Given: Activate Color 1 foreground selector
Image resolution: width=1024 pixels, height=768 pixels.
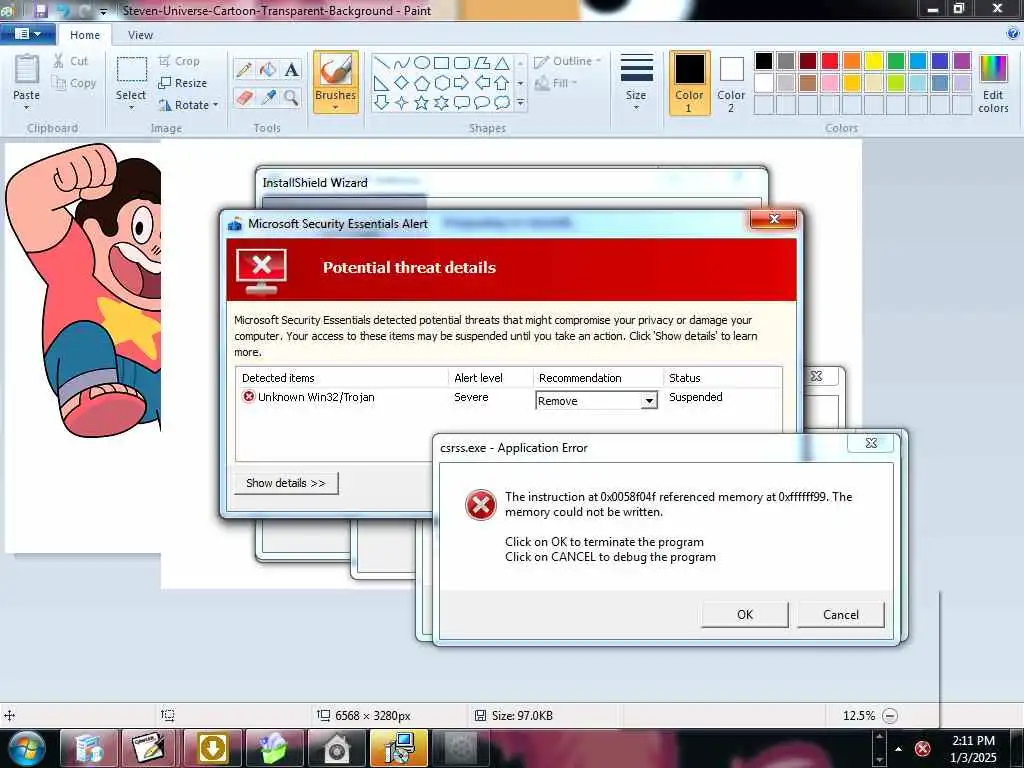Looking at the screenshot, I should tap(689, 83).
